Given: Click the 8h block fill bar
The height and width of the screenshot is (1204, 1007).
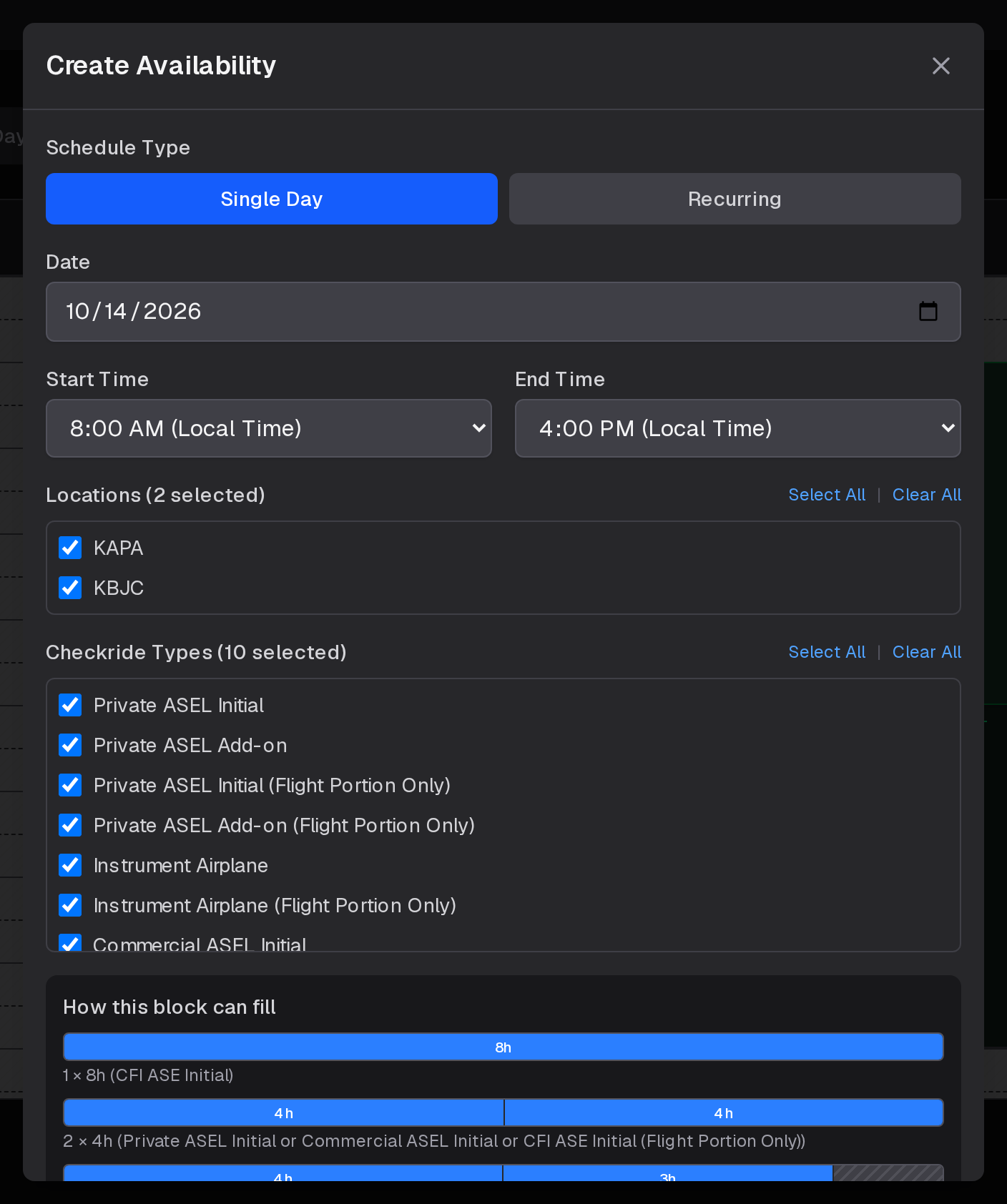Looking at the screenshot, I should [x=503, y=1047].
